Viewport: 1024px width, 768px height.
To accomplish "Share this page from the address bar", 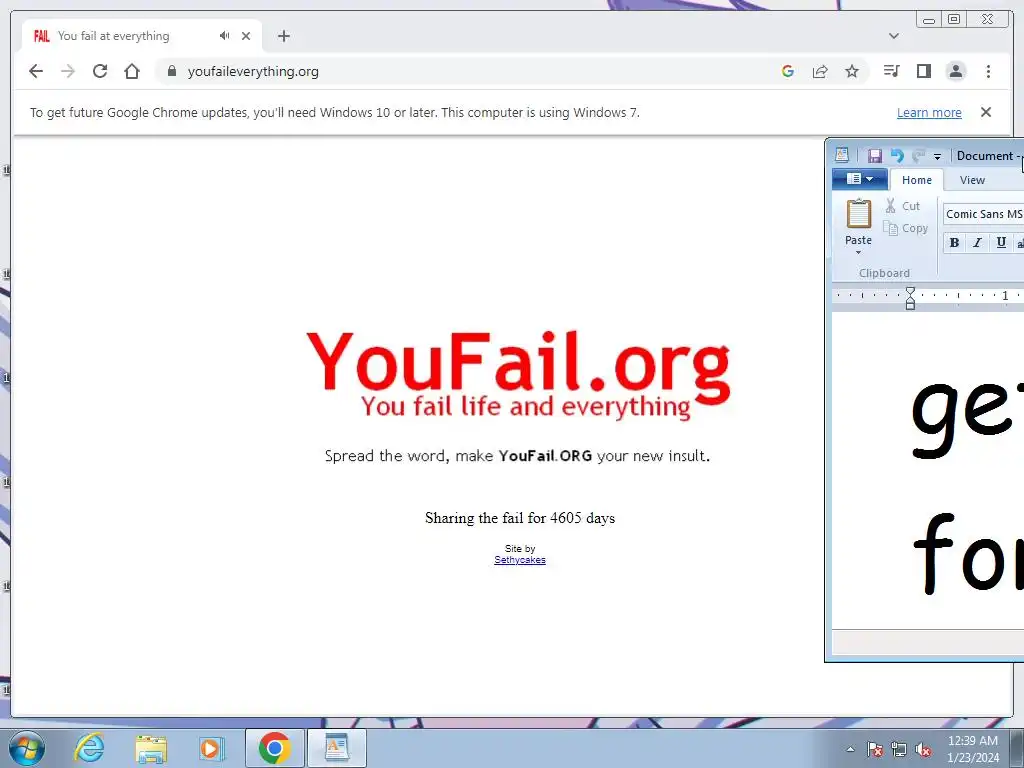I will click(x=820, y=71).
